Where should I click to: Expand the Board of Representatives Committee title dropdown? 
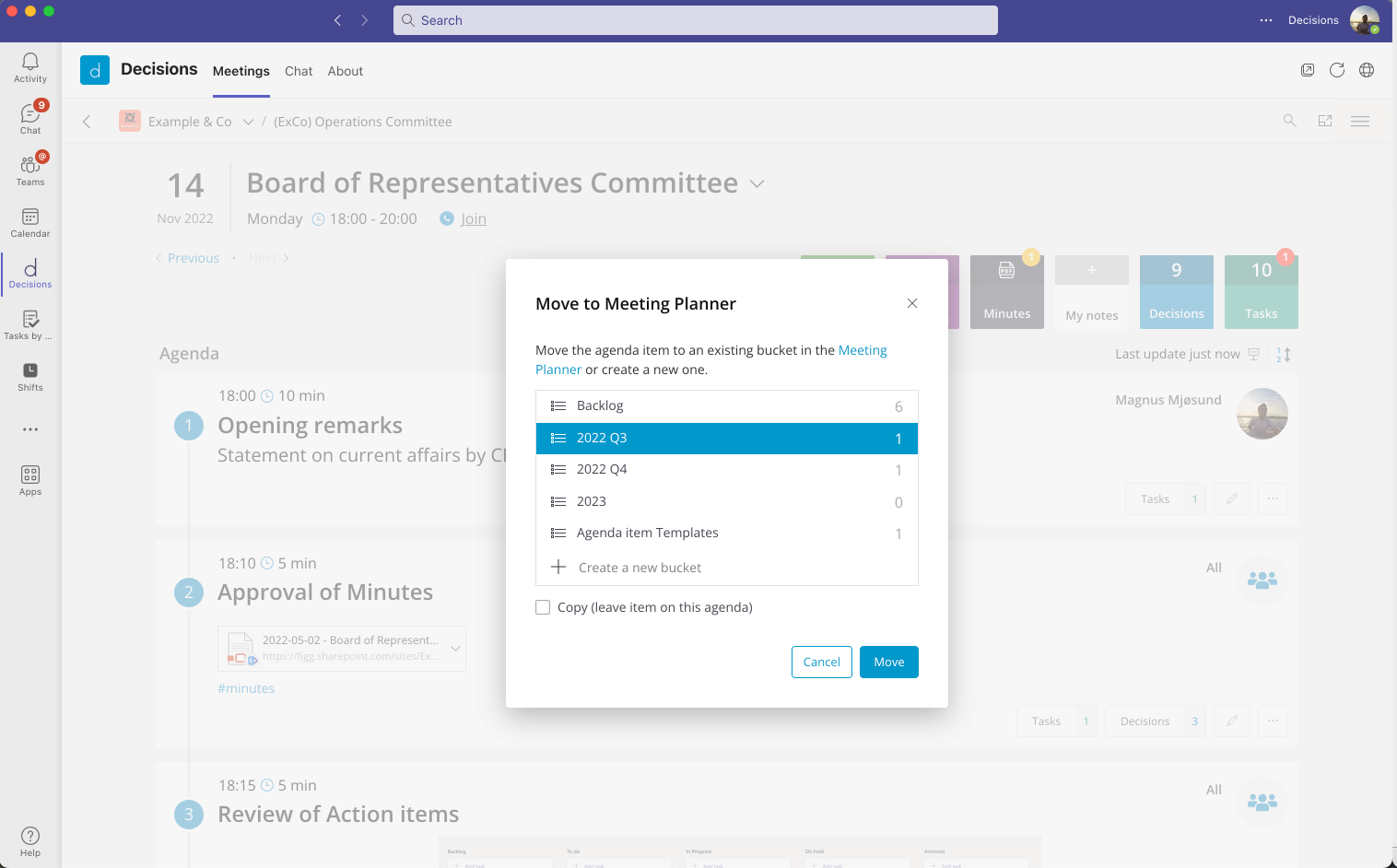point(757,183)
